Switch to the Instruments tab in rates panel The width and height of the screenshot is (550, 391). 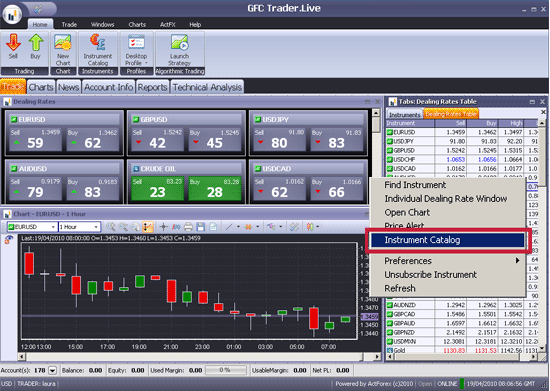click(404, 114)
